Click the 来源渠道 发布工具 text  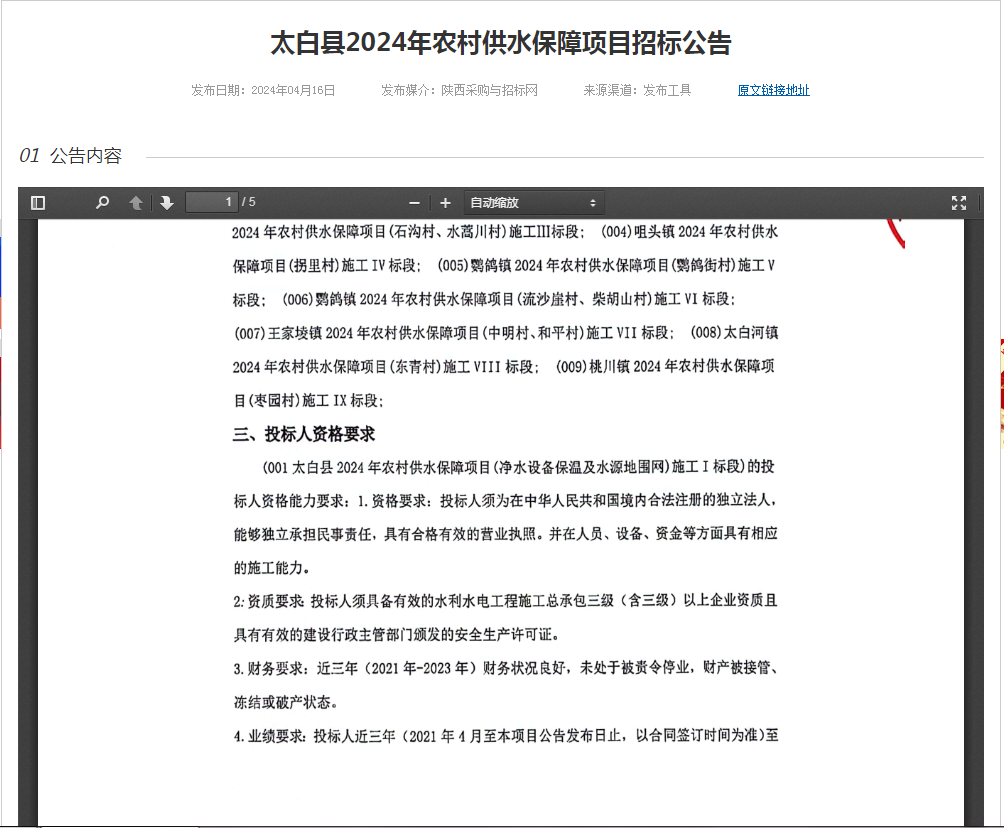click(x=637, y=90)
